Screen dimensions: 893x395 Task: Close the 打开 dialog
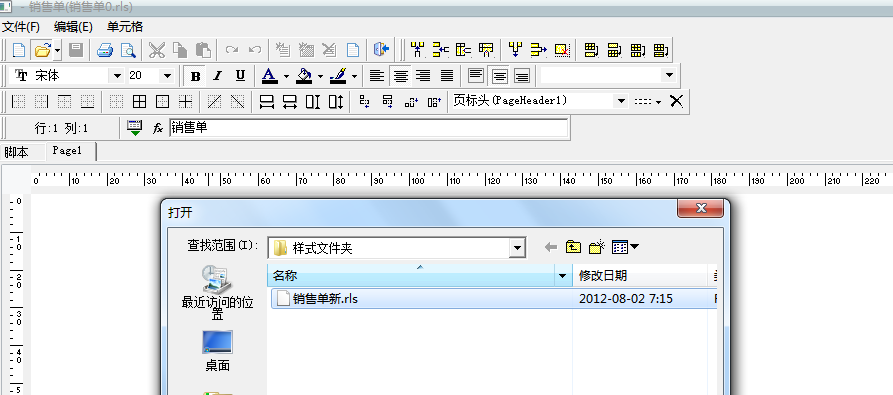point(701,208)
